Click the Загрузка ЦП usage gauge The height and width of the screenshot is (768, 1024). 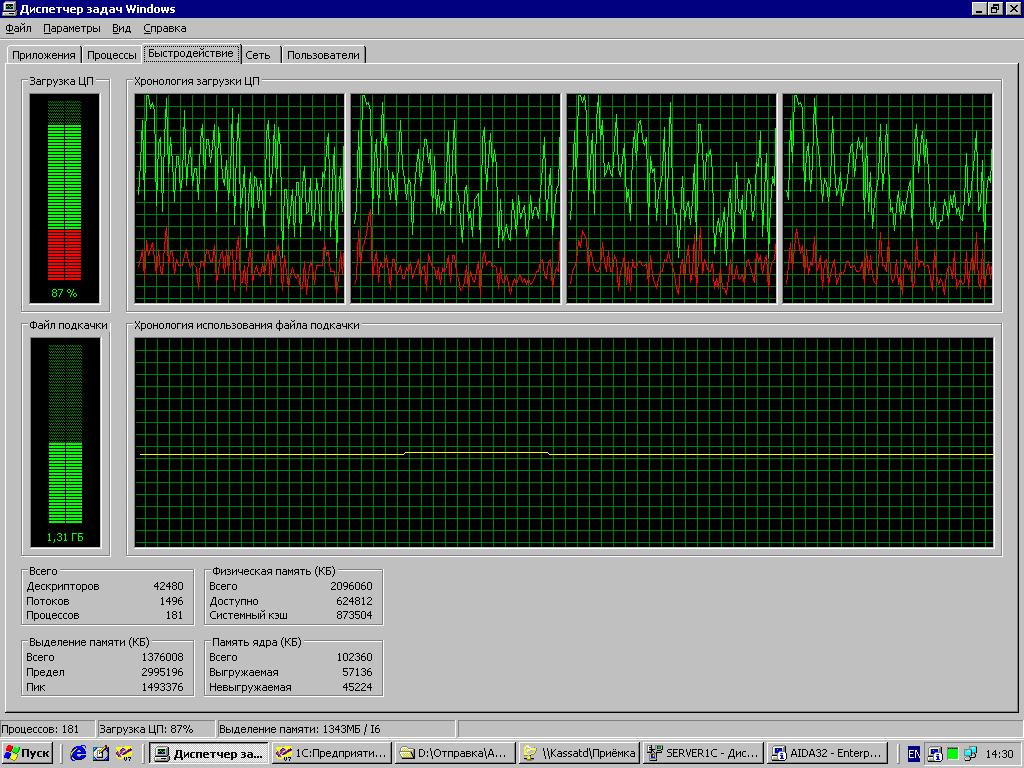[64, 190]
